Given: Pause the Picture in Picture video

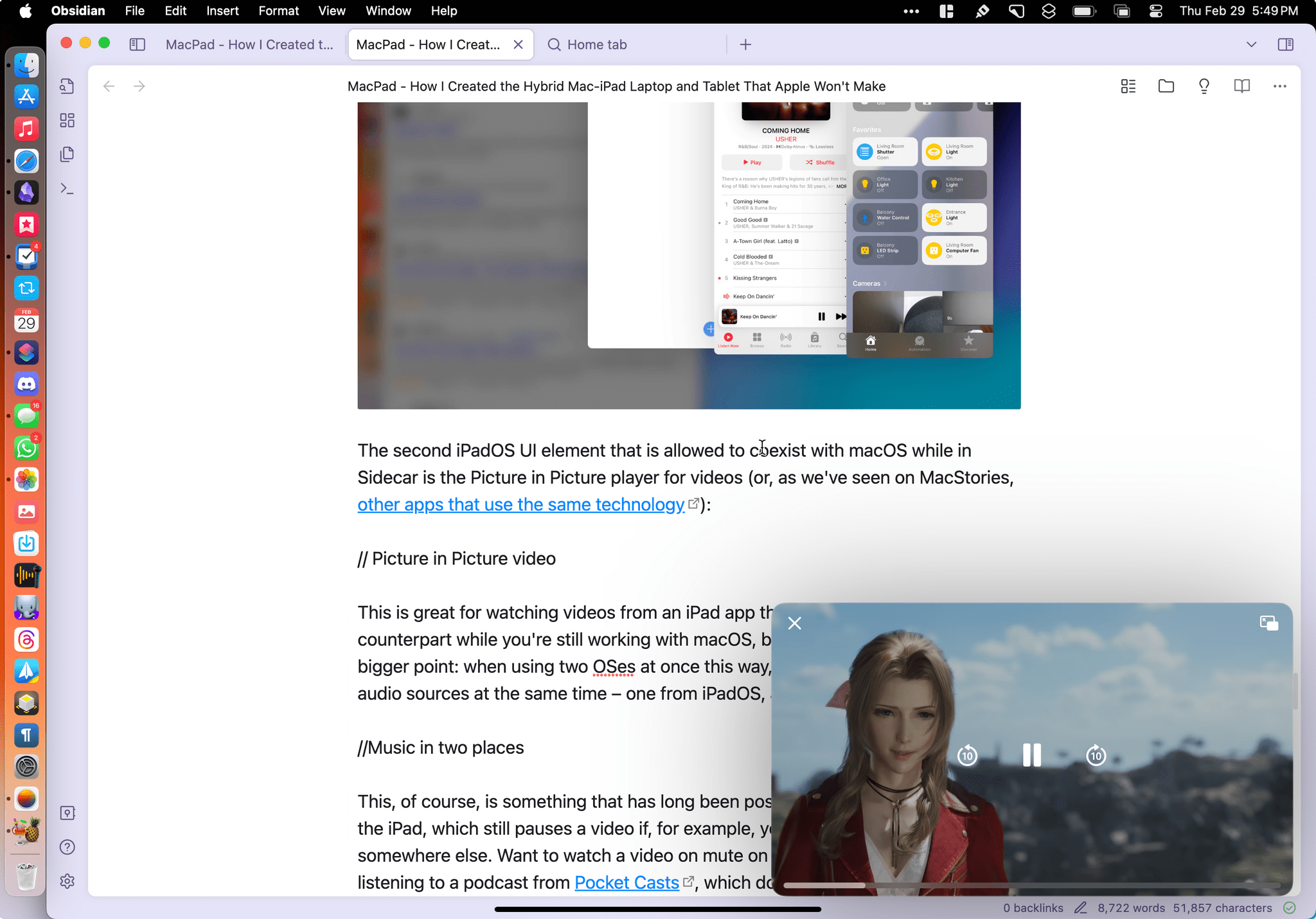Looking at the screenshot, I should (1032, 755).
